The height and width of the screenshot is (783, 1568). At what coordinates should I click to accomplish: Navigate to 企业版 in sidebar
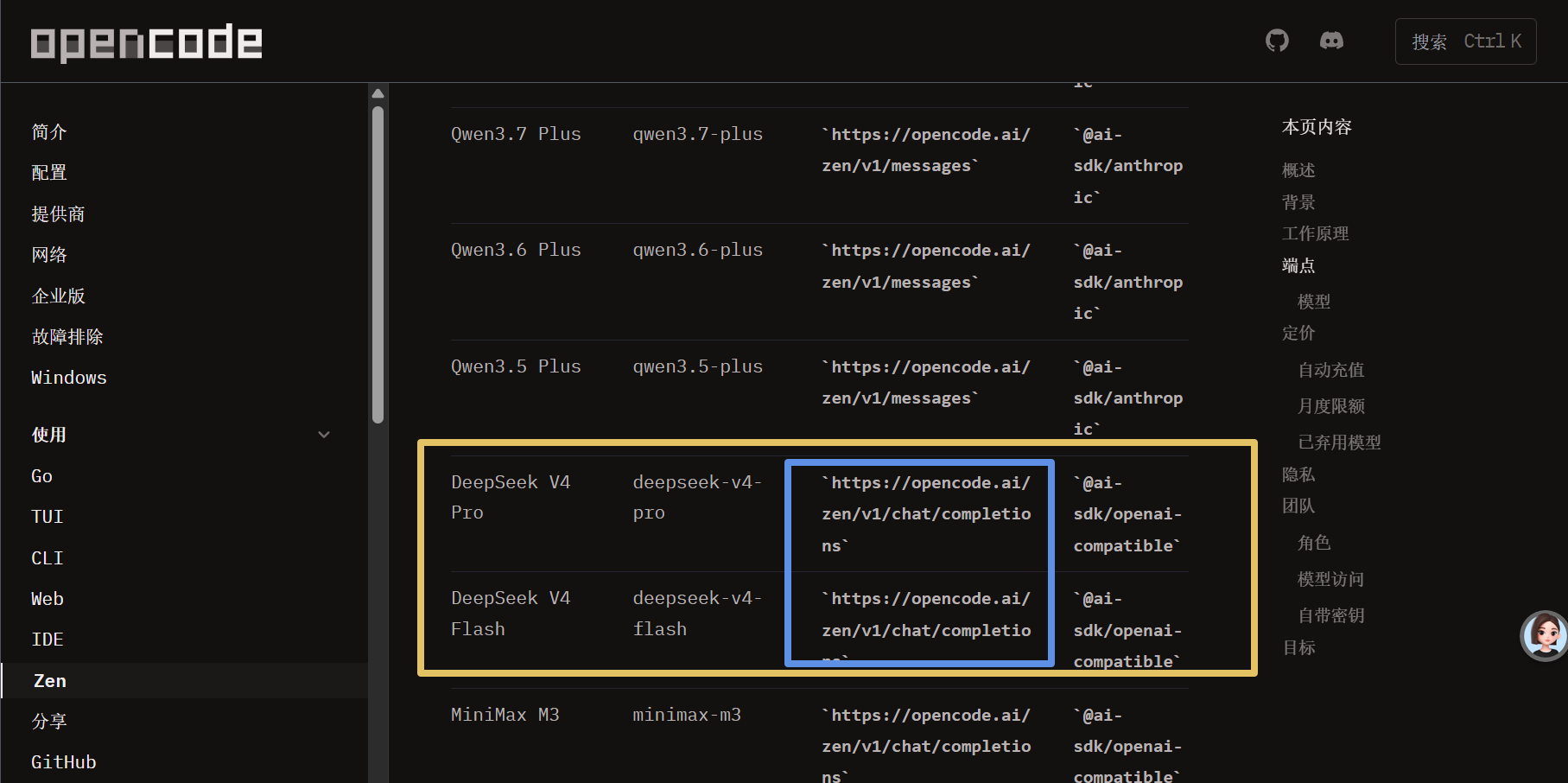58,296
